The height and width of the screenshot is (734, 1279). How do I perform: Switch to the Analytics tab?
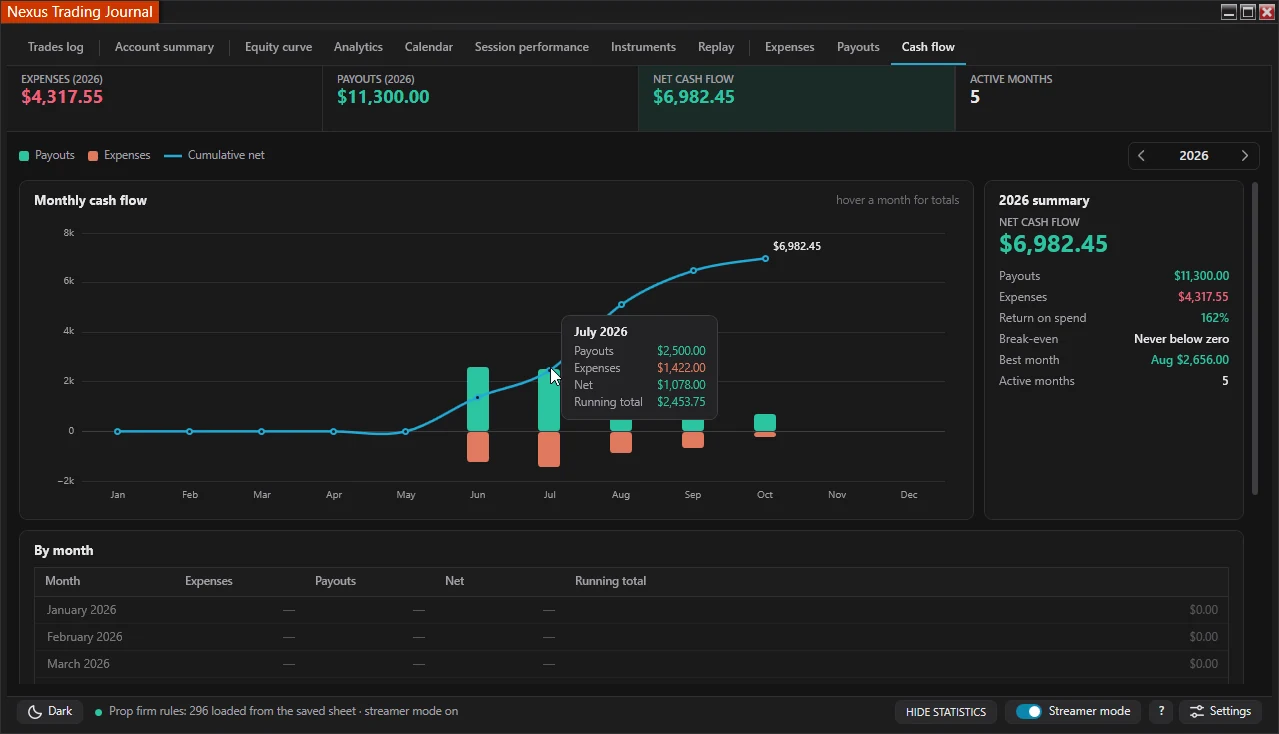[358, 47]
